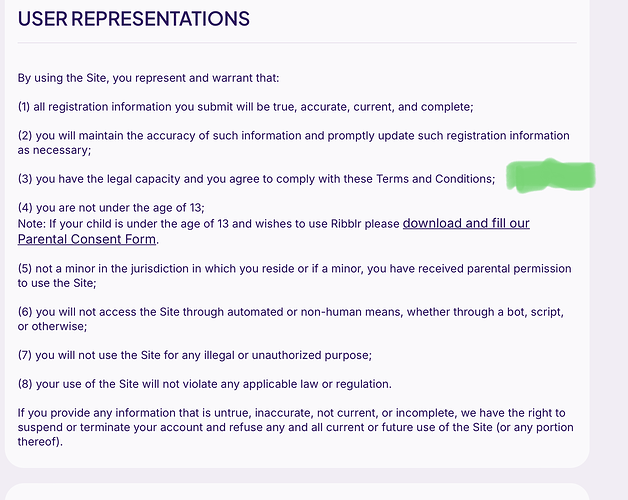Open the 'download and fill our' link text

coord(466,223)
